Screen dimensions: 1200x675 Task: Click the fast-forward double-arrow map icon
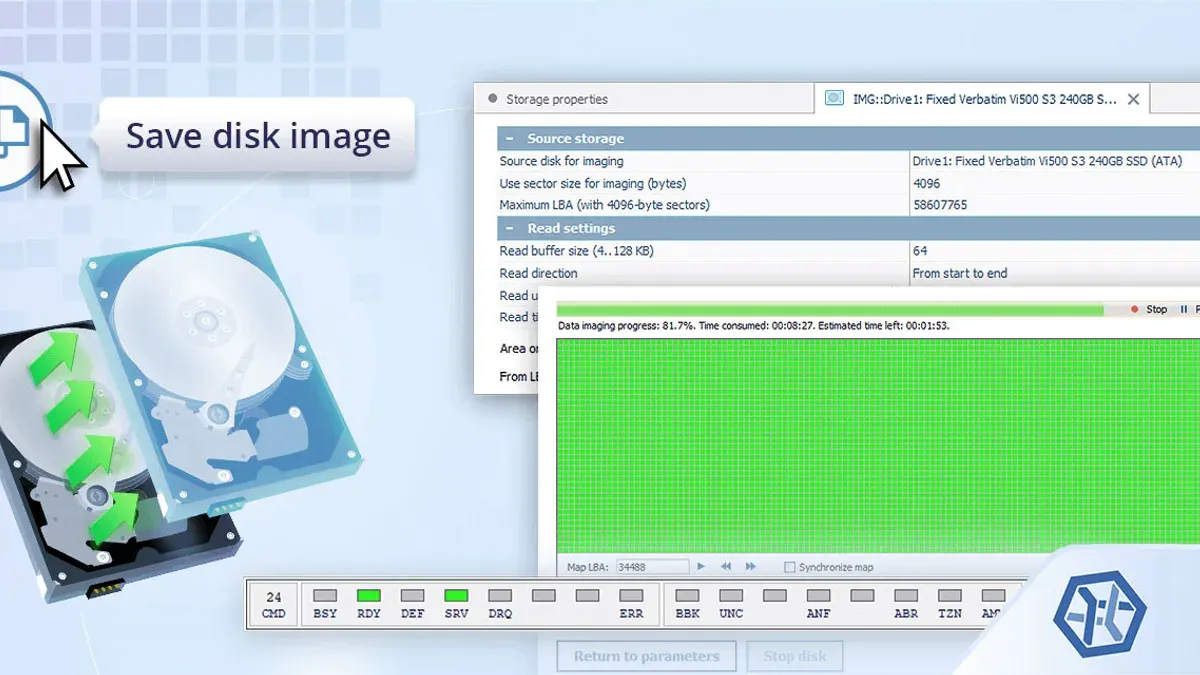(x=750, y=567)
